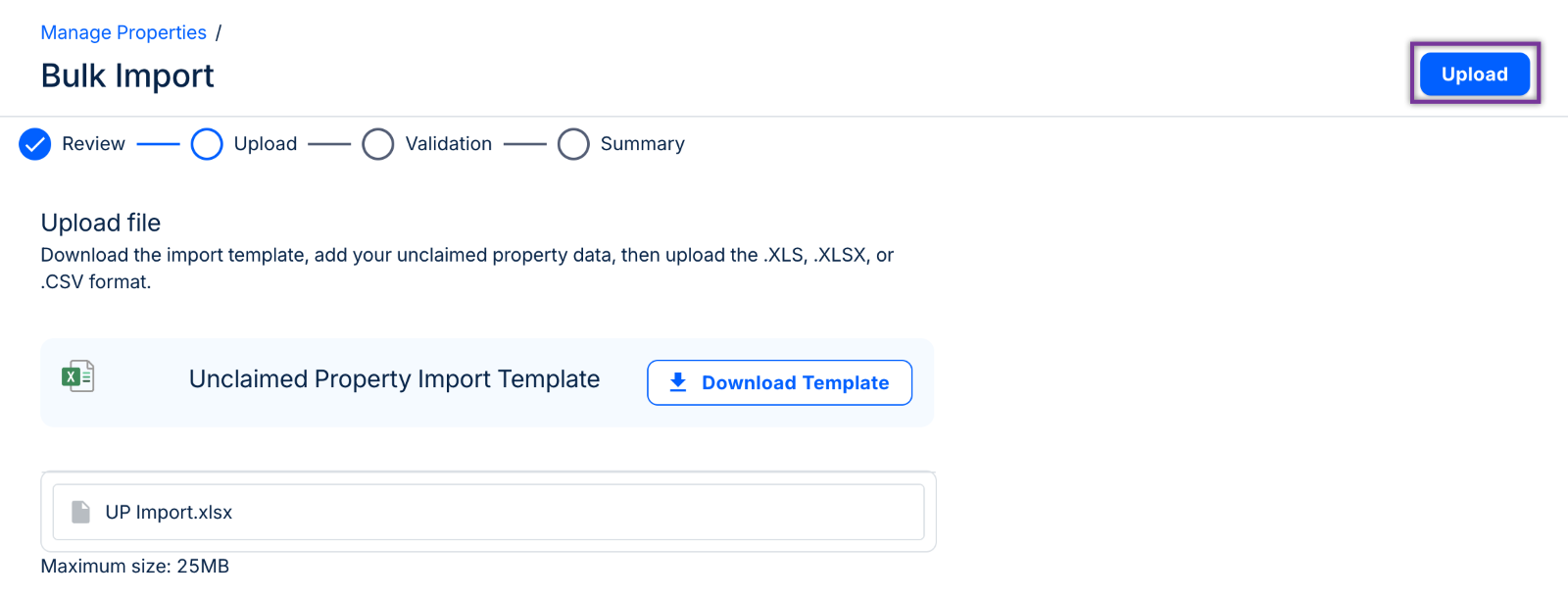The image size is (1568, 597).
Task: Select the Validation step circle
Action: point(377,144)
